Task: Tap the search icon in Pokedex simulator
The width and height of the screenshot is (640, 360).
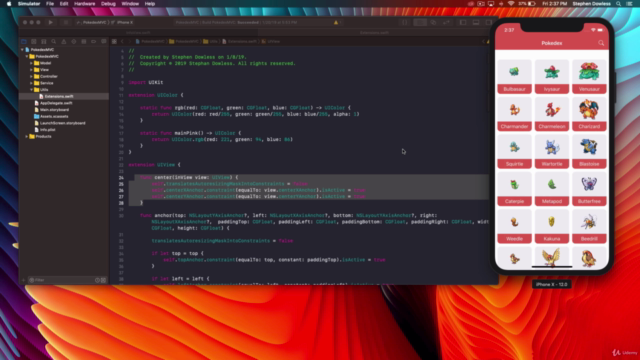Action: click(601, 43)
